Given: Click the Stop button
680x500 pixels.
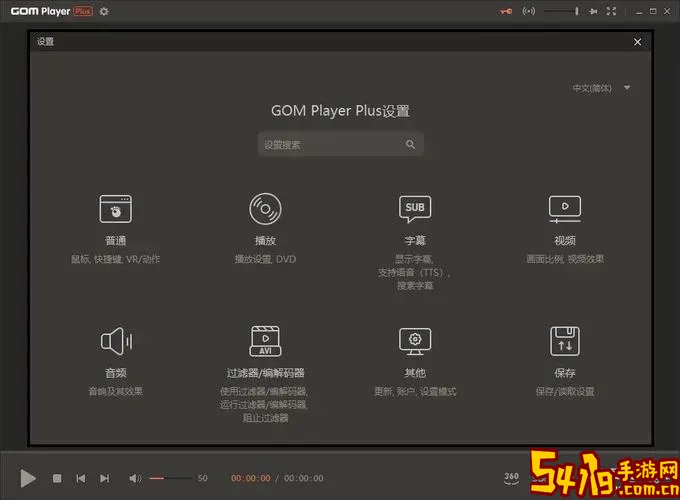Looking at the screenshot, I should coord(57,478).
